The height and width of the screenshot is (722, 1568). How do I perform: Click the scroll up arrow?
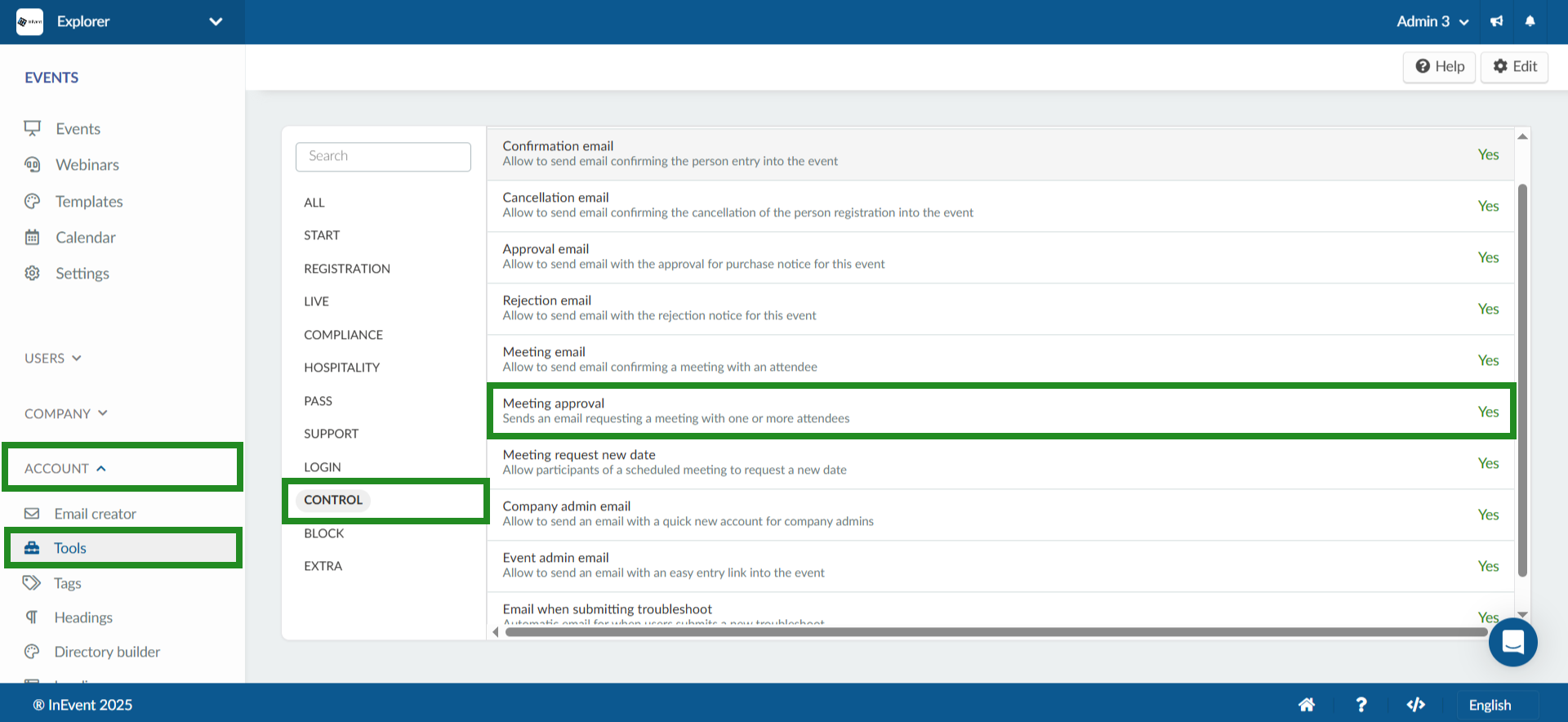tap(1522, 136)
